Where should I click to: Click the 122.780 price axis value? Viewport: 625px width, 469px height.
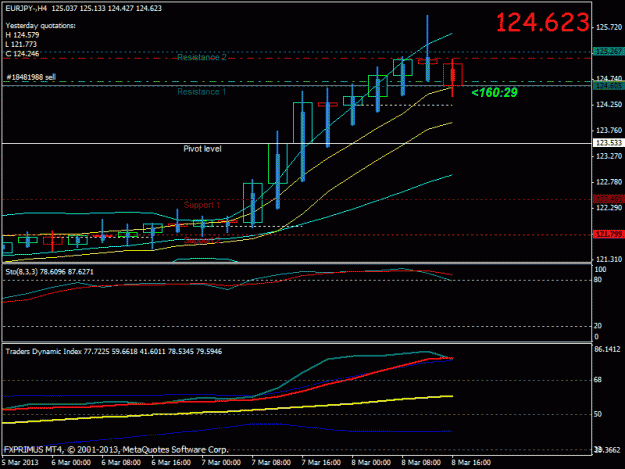click(609, 182)
